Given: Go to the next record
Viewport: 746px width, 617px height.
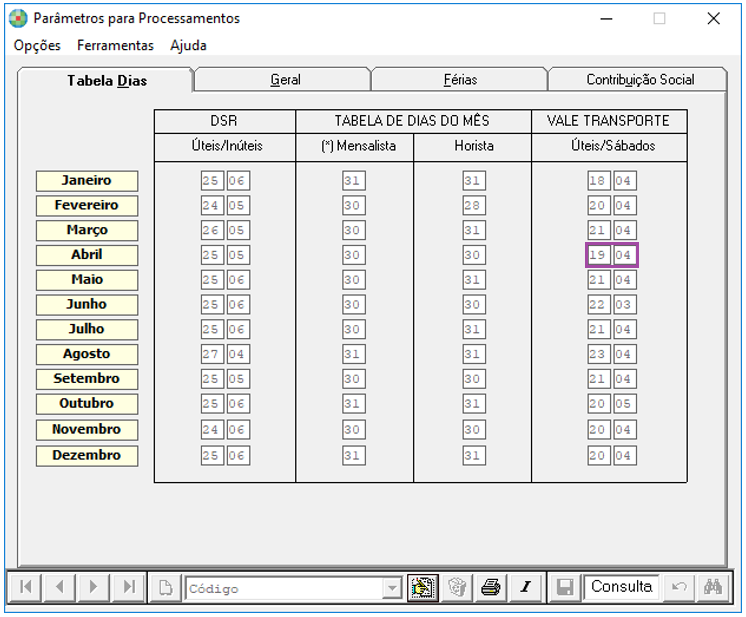Looking at the screenshot, I should [x=93, y=588].
